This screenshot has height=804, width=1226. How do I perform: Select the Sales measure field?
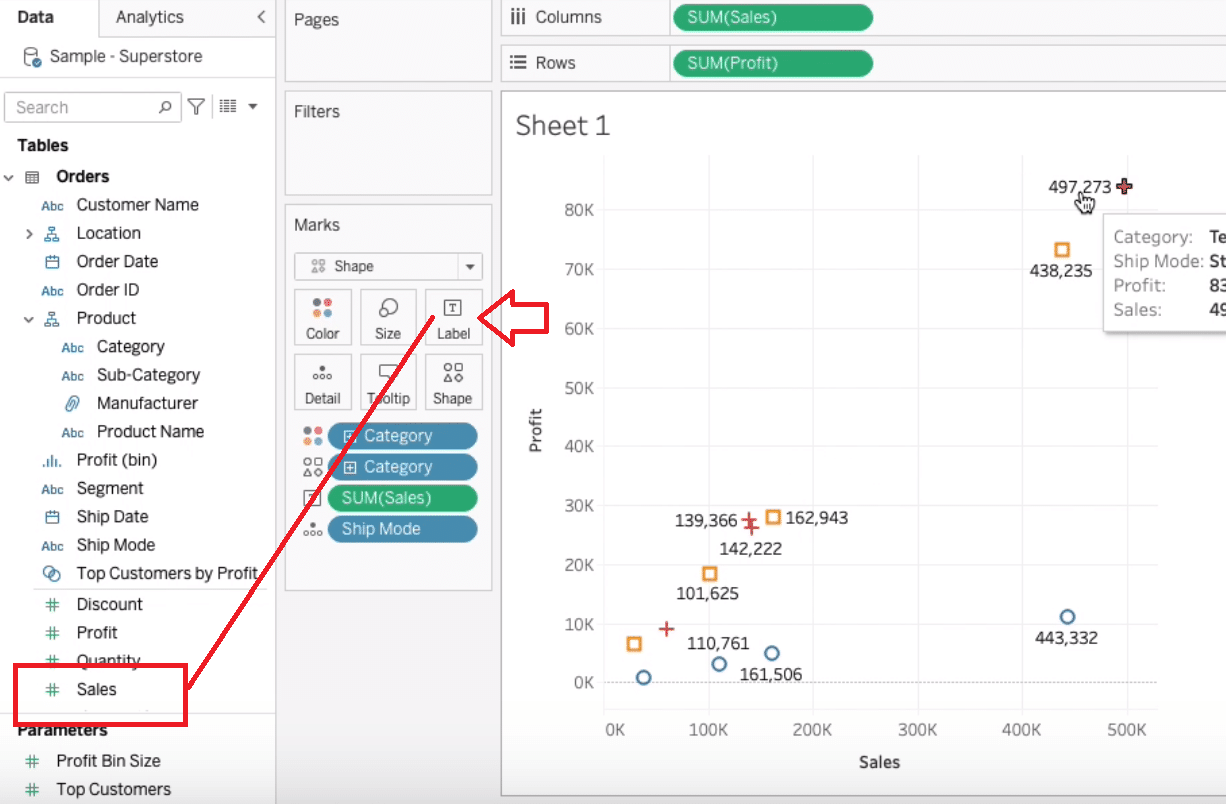point(96,690)
